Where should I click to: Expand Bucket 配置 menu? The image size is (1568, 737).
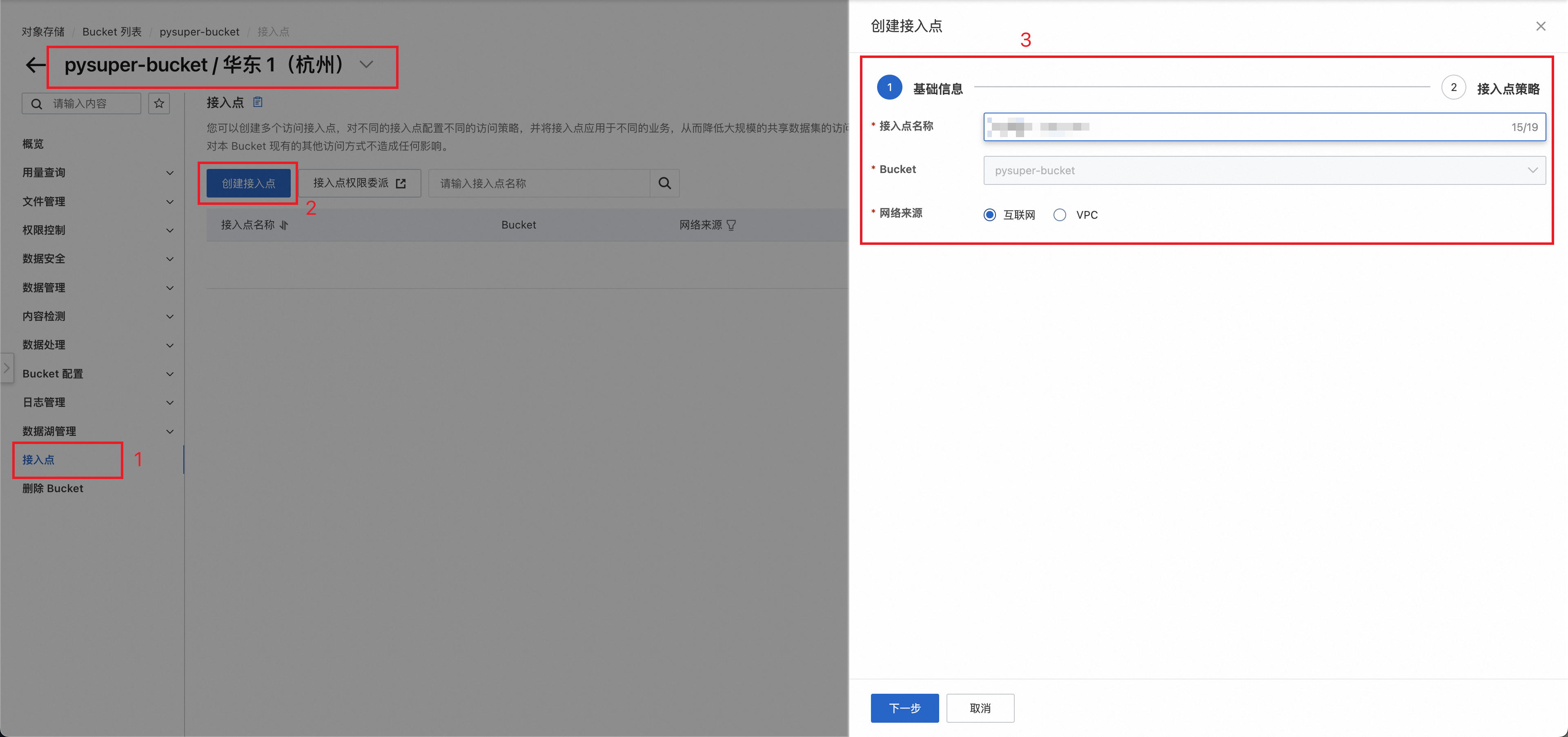(x=98, y=373)
